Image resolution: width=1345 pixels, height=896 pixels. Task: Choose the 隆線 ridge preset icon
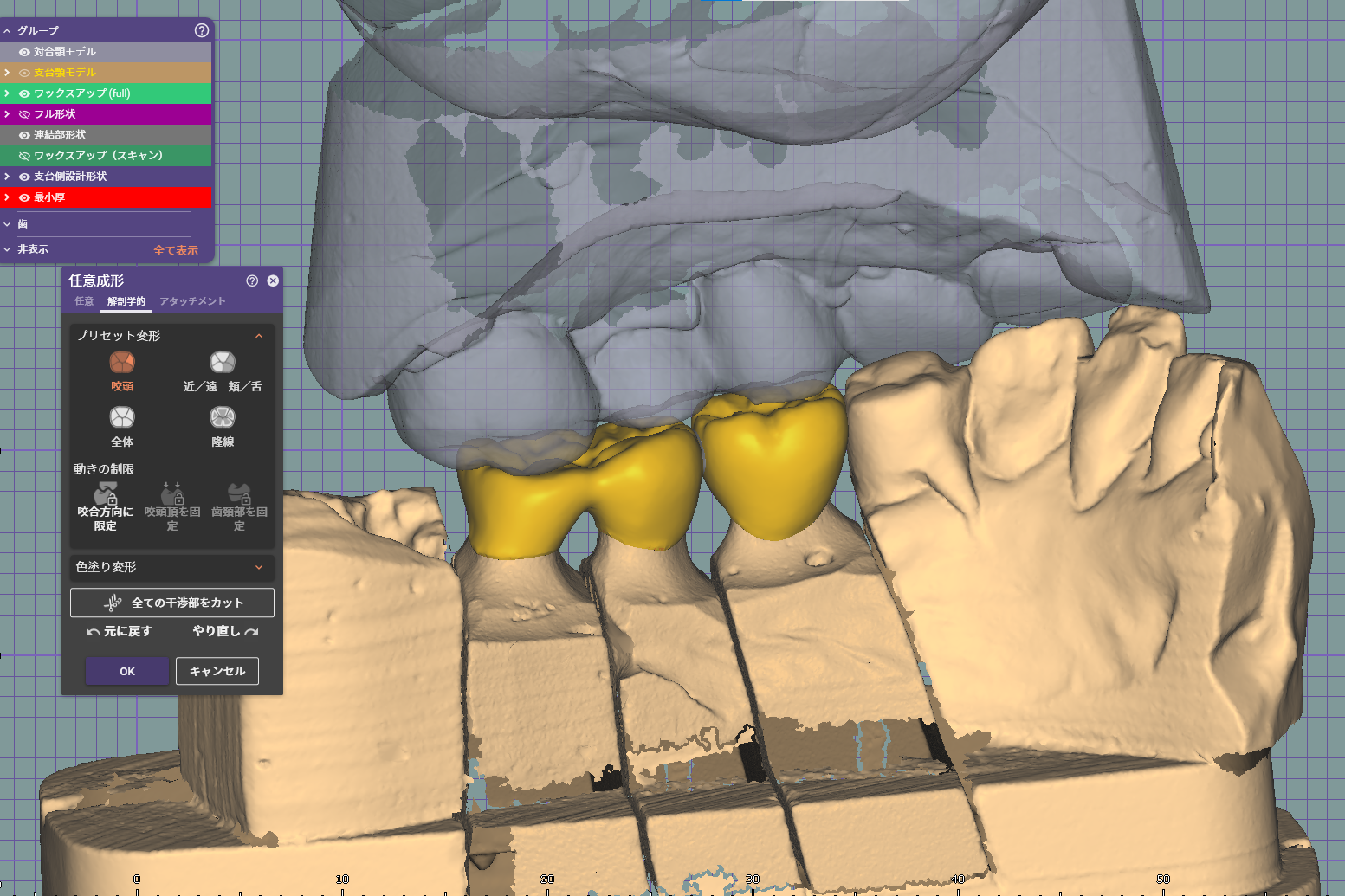pos(223,417)
